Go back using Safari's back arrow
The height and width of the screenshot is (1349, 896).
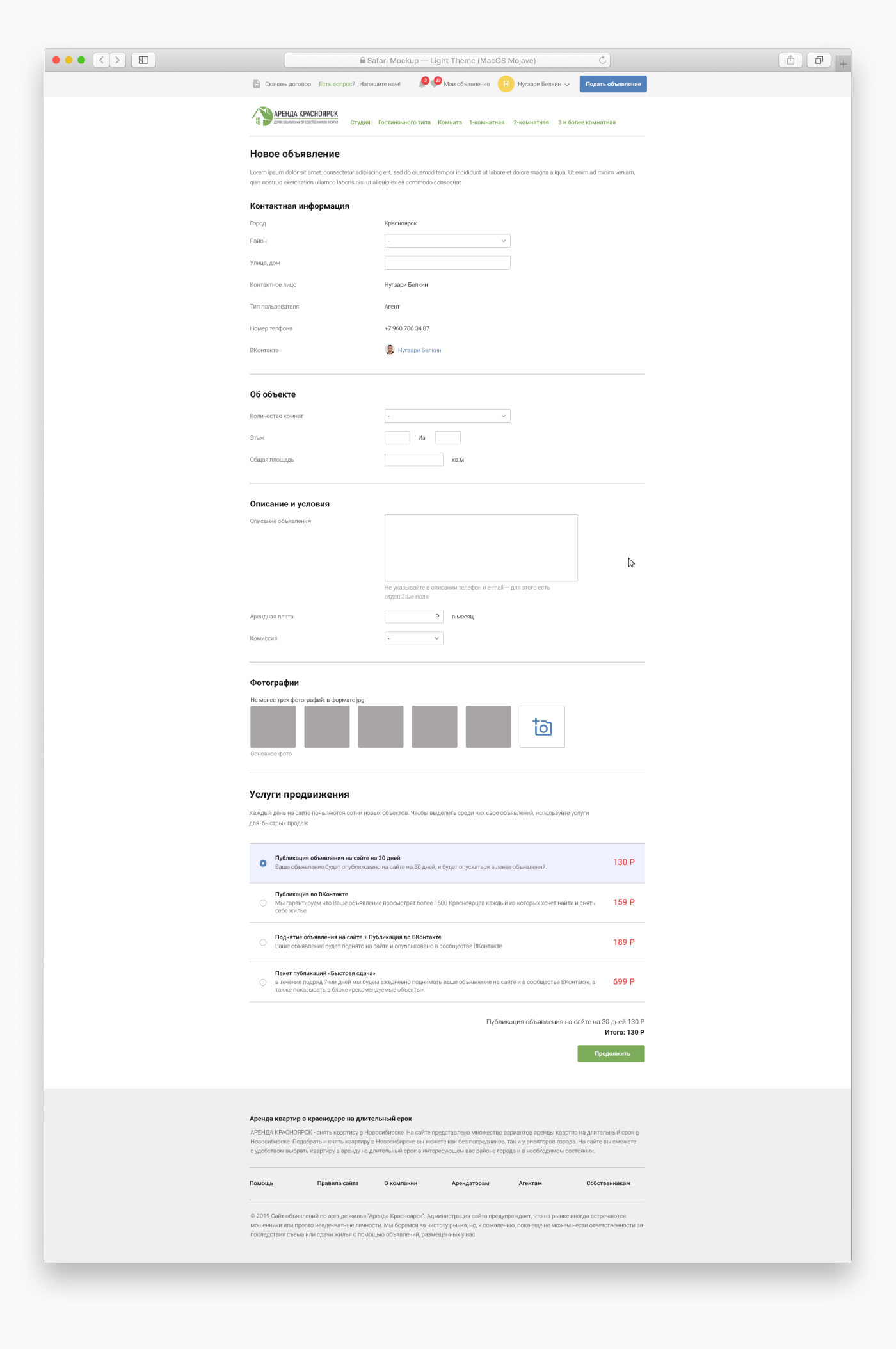(101, 60)
